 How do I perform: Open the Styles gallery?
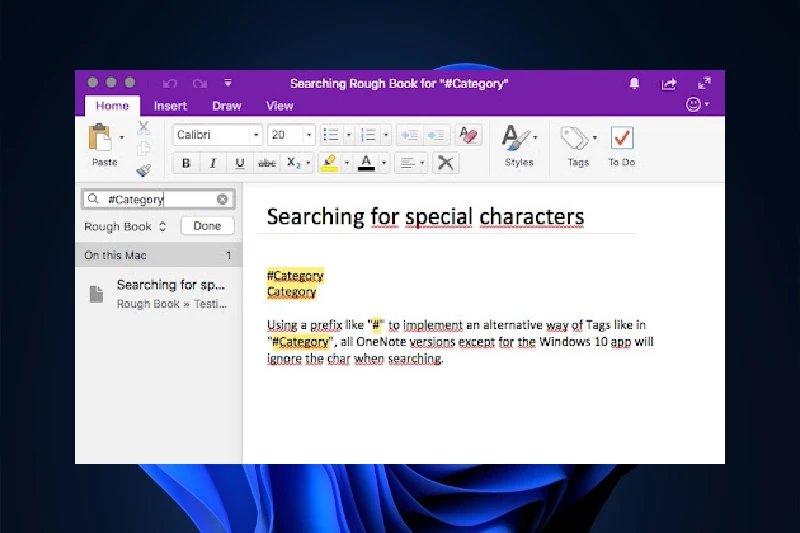click(519, 145)
